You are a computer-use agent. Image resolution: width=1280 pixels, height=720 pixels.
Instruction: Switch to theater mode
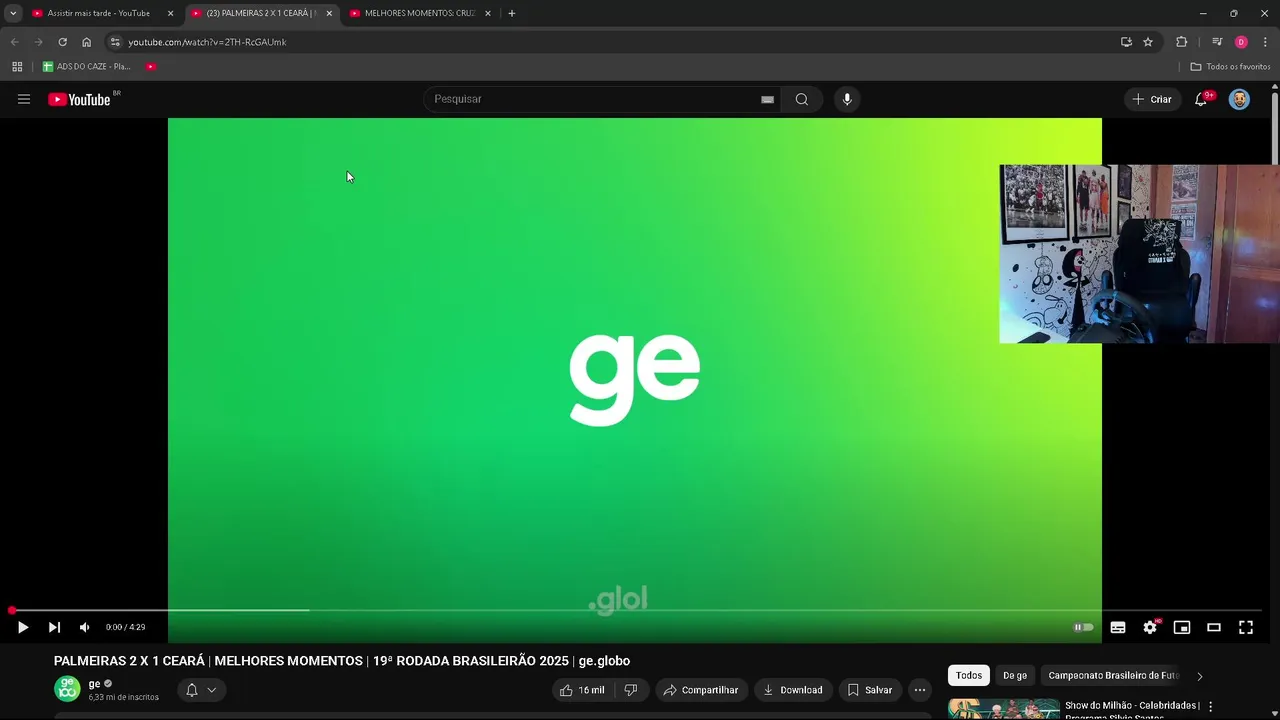(1214, 627)
